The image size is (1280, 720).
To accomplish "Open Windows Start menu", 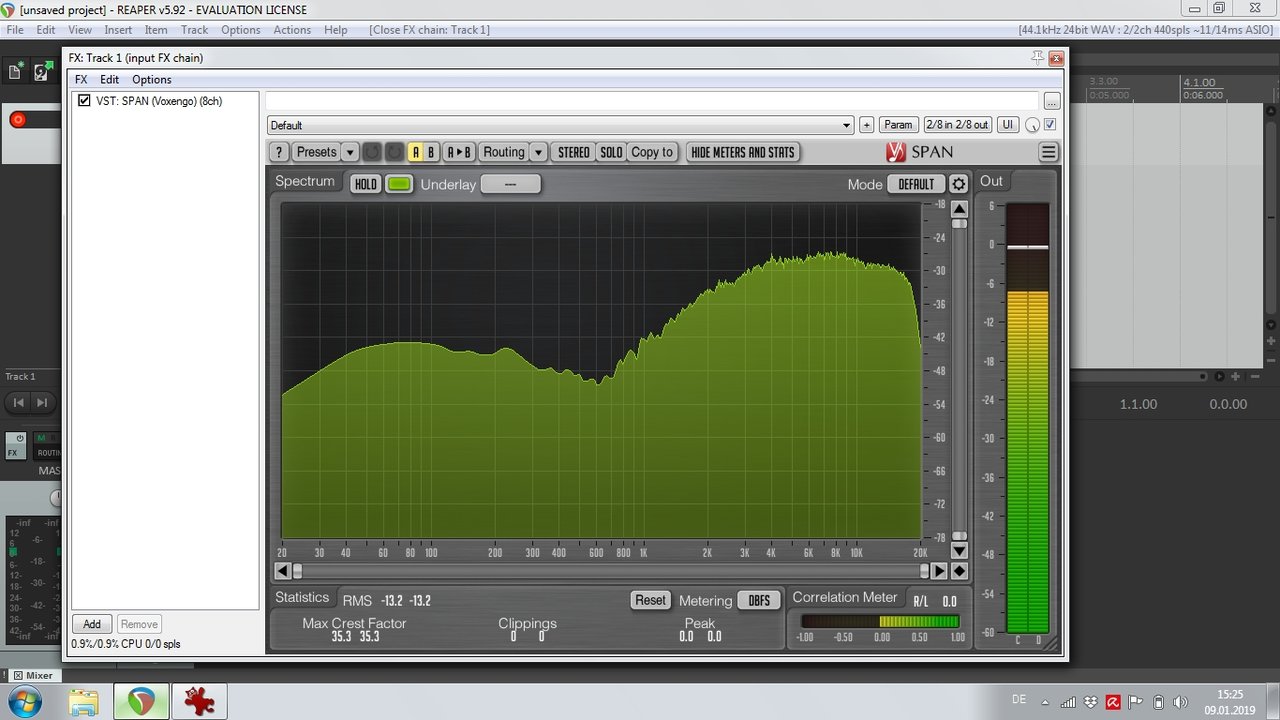I will tap(23, 701).
